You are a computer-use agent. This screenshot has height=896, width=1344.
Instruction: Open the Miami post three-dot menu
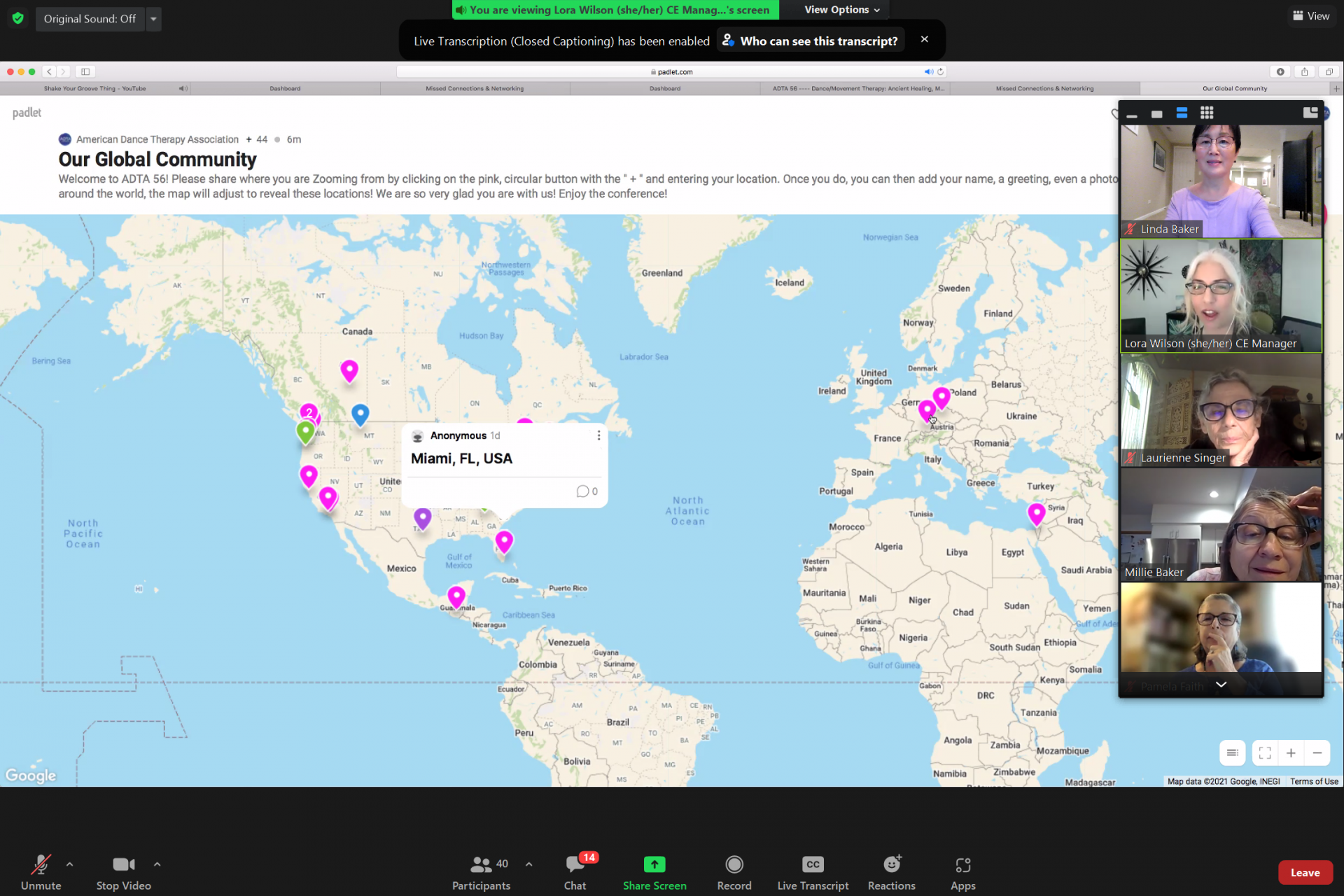coord(598,435)
